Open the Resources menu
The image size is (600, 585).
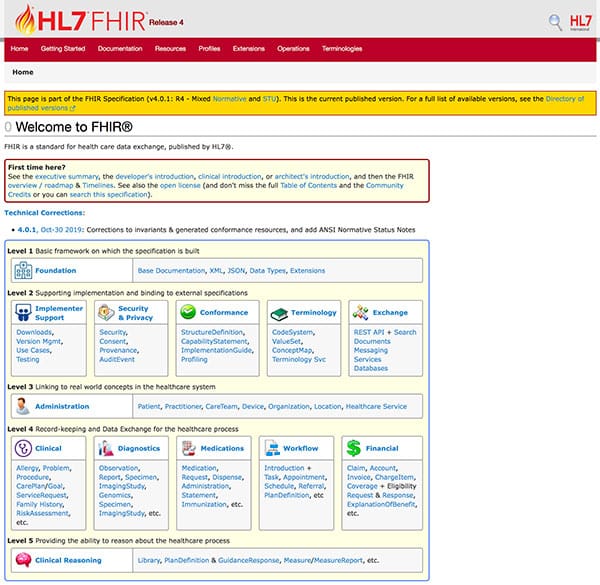170,49
